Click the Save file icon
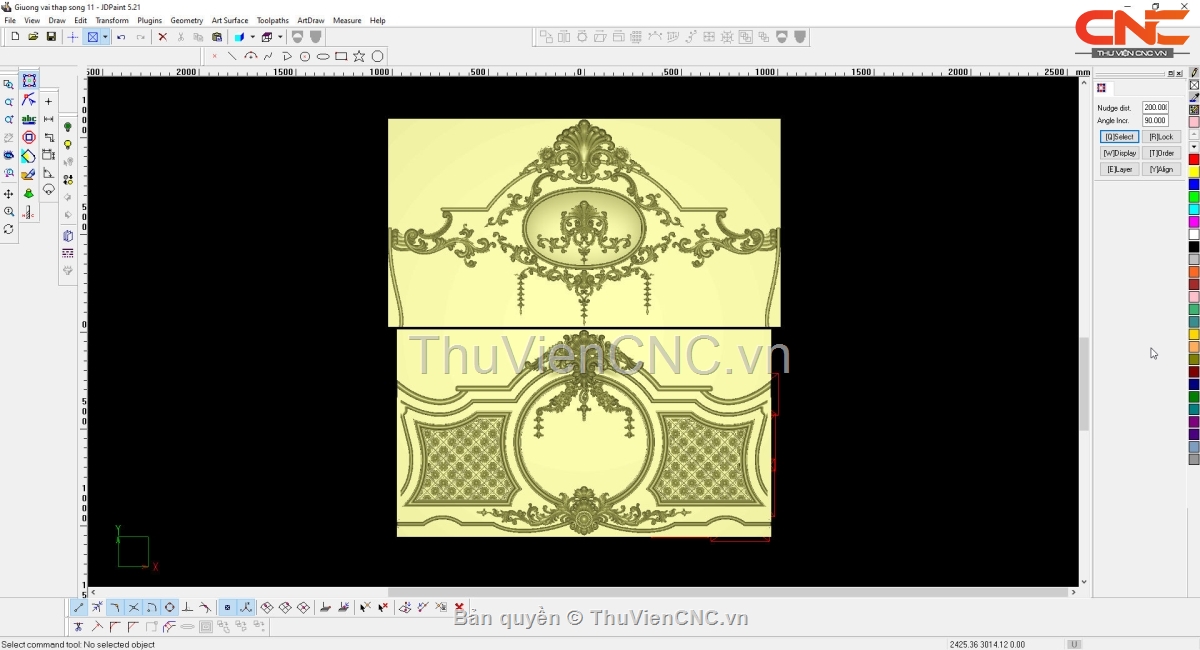Screen dimensions: 1200x650 click(x=51, y=37)
